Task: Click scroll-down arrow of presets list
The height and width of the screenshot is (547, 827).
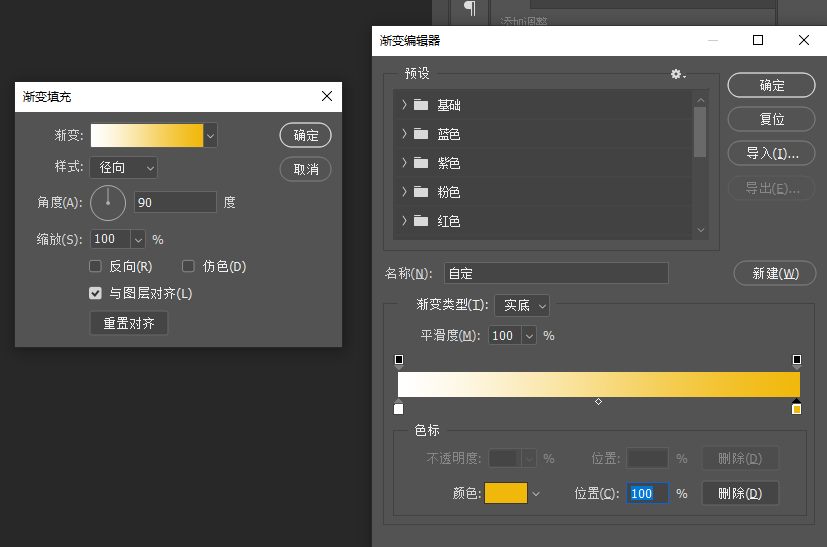Action: pos(700,230)
